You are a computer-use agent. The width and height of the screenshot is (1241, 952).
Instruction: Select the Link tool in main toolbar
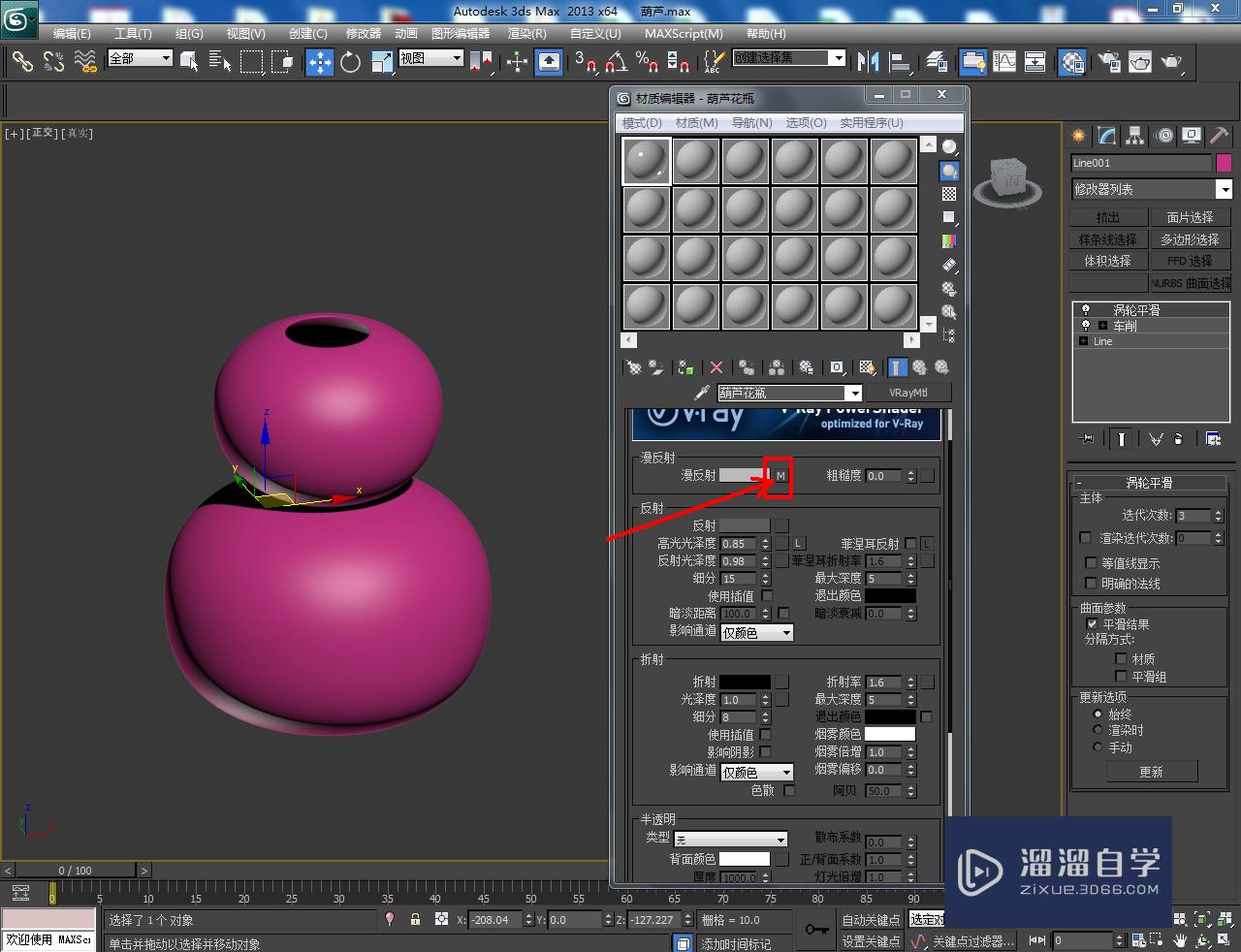21,62
